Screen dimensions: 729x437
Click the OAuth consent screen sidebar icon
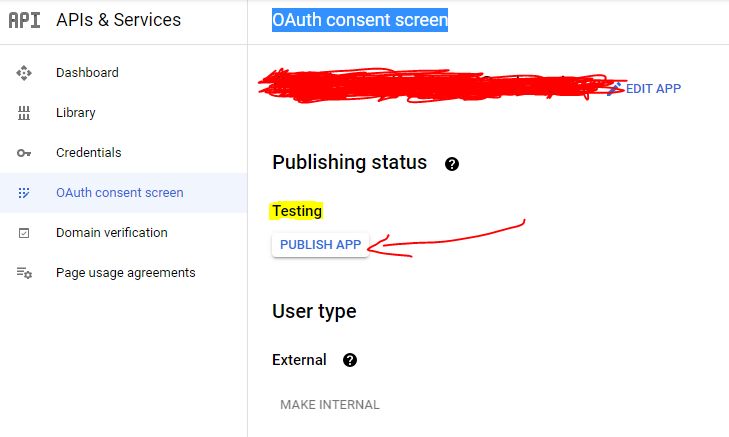coord(24,193)
